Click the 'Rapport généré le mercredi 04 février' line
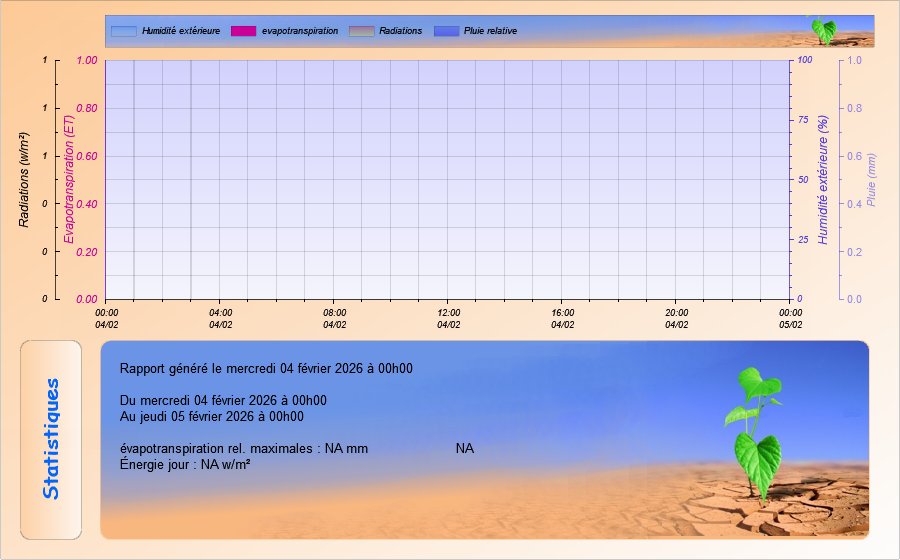Viewport: 900px width, 560px height. pos(266,368)
